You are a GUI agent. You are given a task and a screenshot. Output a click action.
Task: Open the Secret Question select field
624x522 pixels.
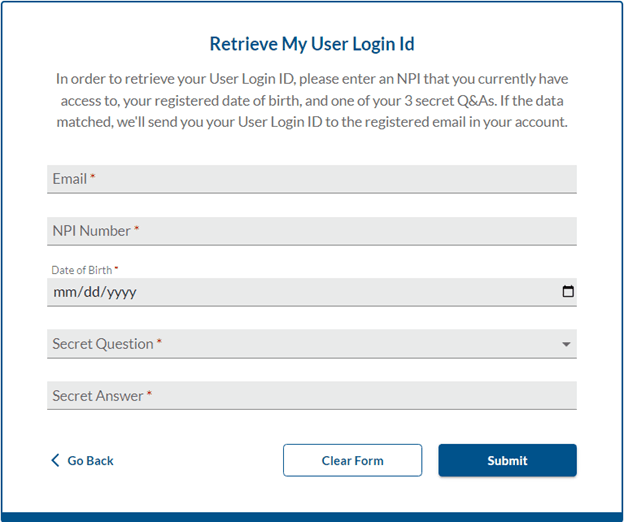[x=312, y=344]
